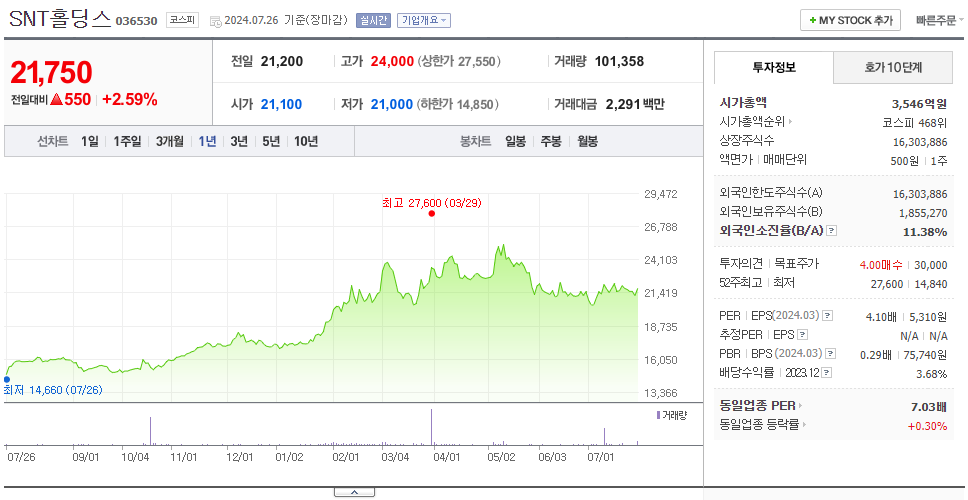968x500 pixels.
Task: Click the MY STOCK 추가 button
Action: coord(851,20)
